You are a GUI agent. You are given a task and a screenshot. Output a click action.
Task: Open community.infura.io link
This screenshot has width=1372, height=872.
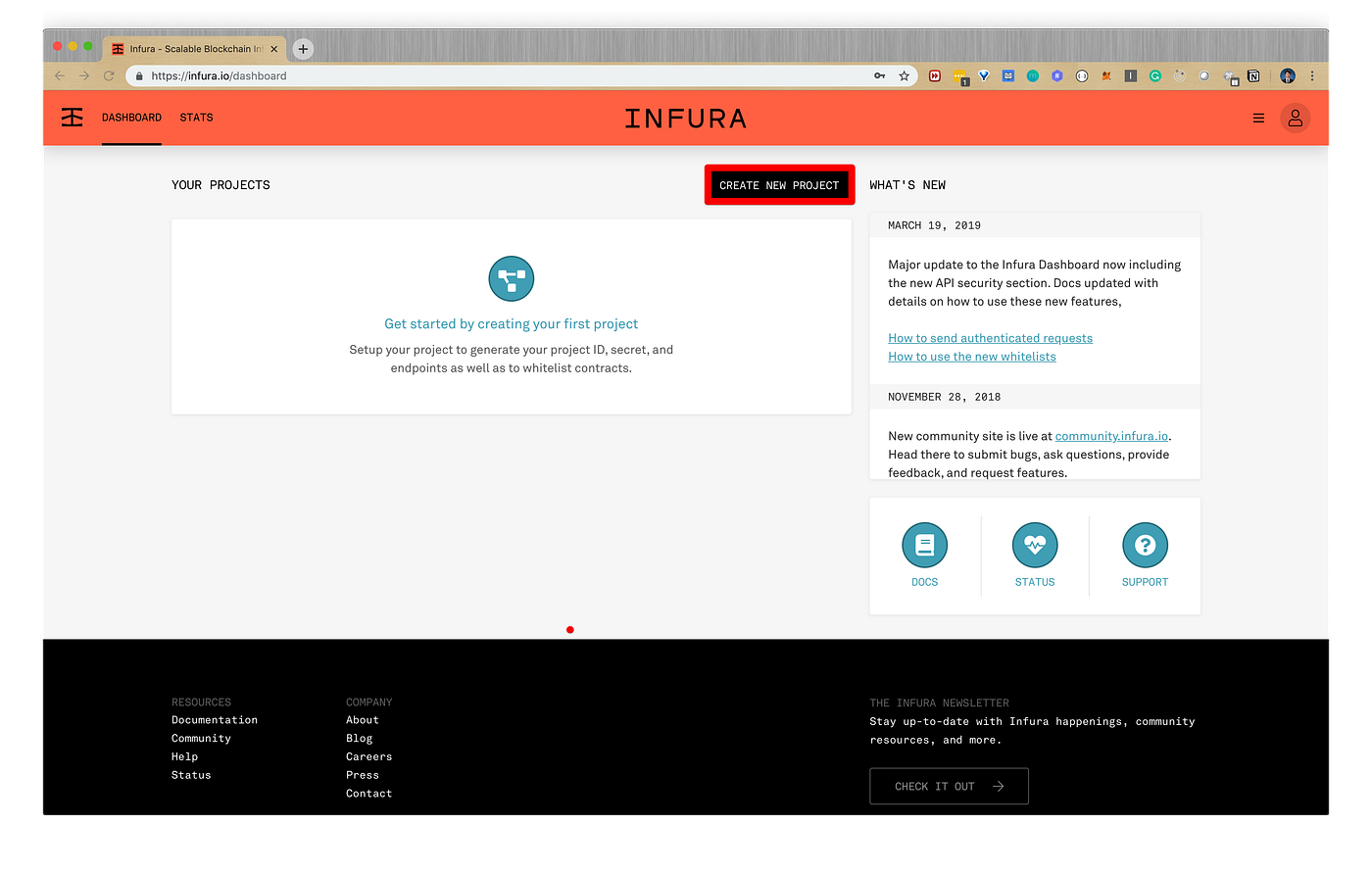(x=1111, y=436)
